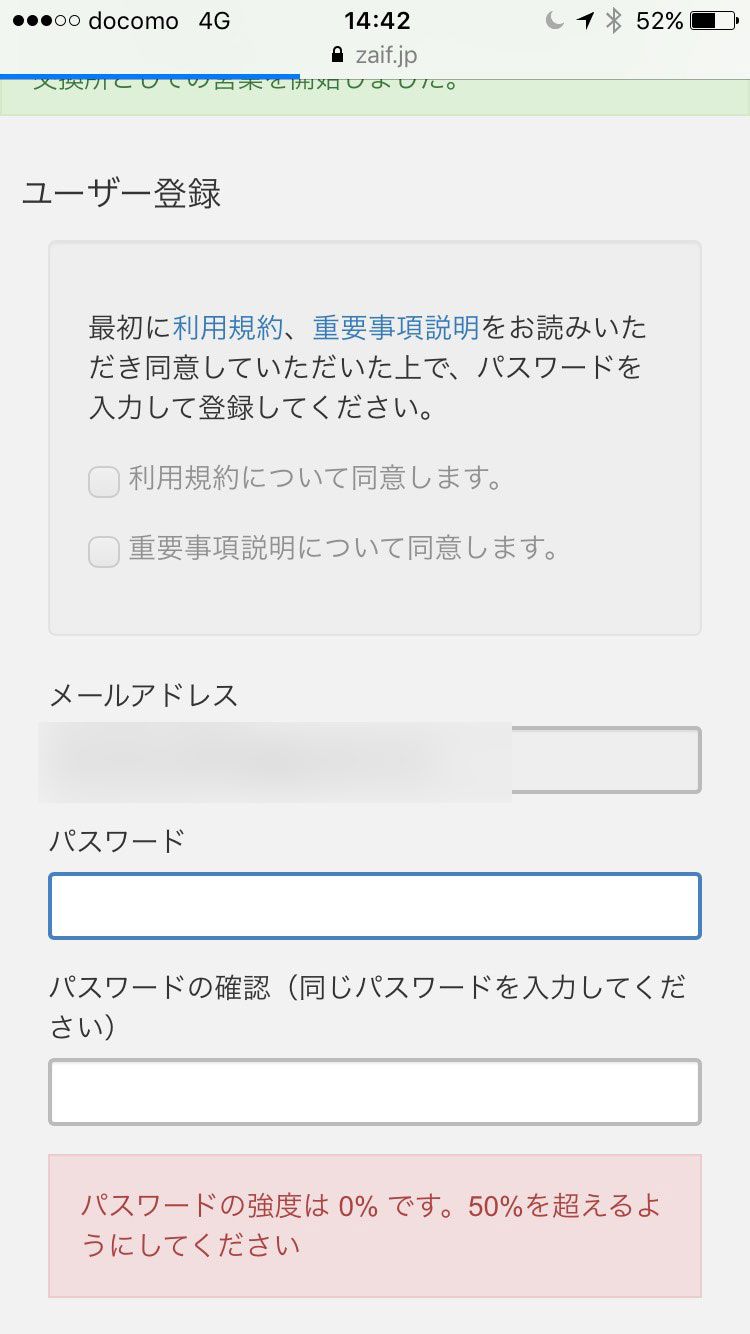Tap the green notice banner at top
This screenshot has height=1334, width=750.
375,97
